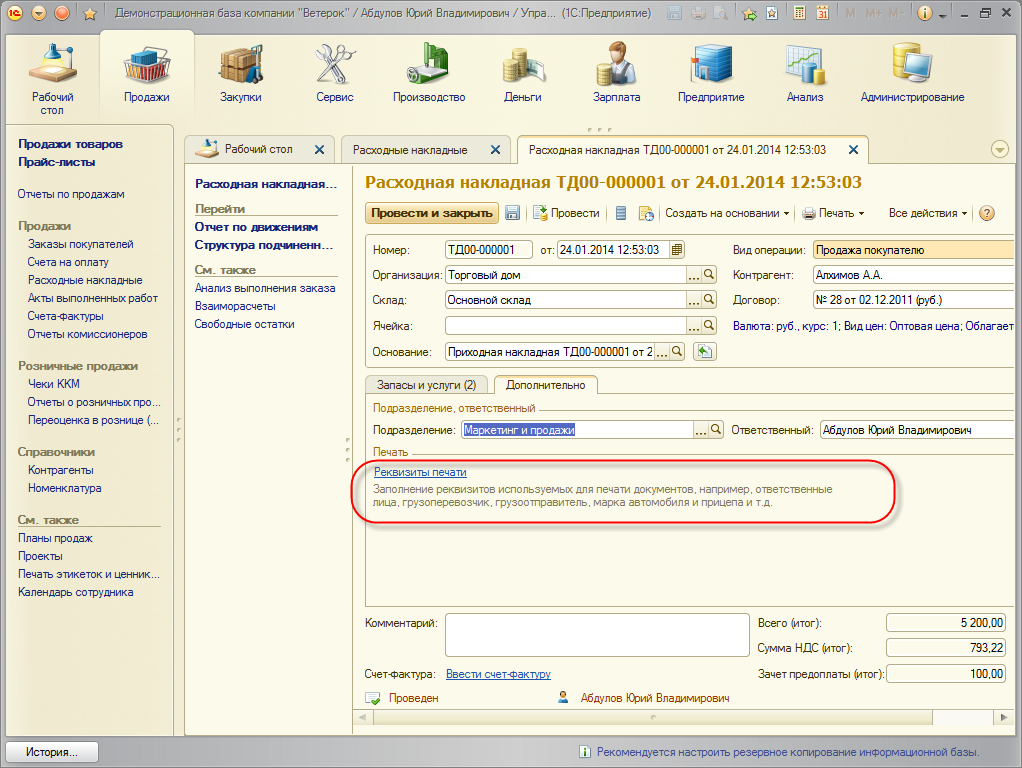Save the document with the diskette icon
The height and width of the screenshot is (768, 1022).
click(x=513, y=213)
